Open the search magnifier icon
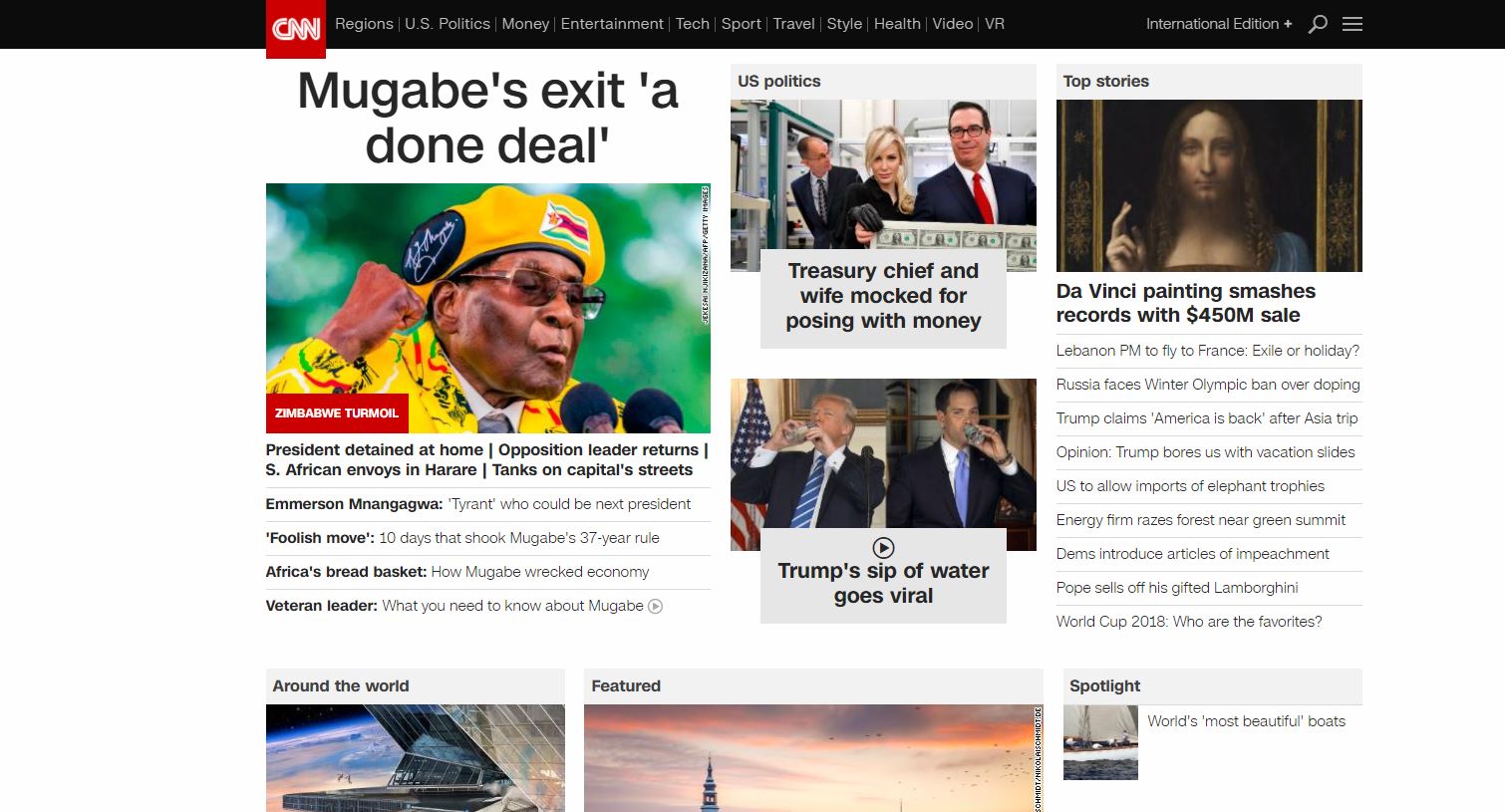Screen dimensions: 1505x812 [x=1318, y=24]
